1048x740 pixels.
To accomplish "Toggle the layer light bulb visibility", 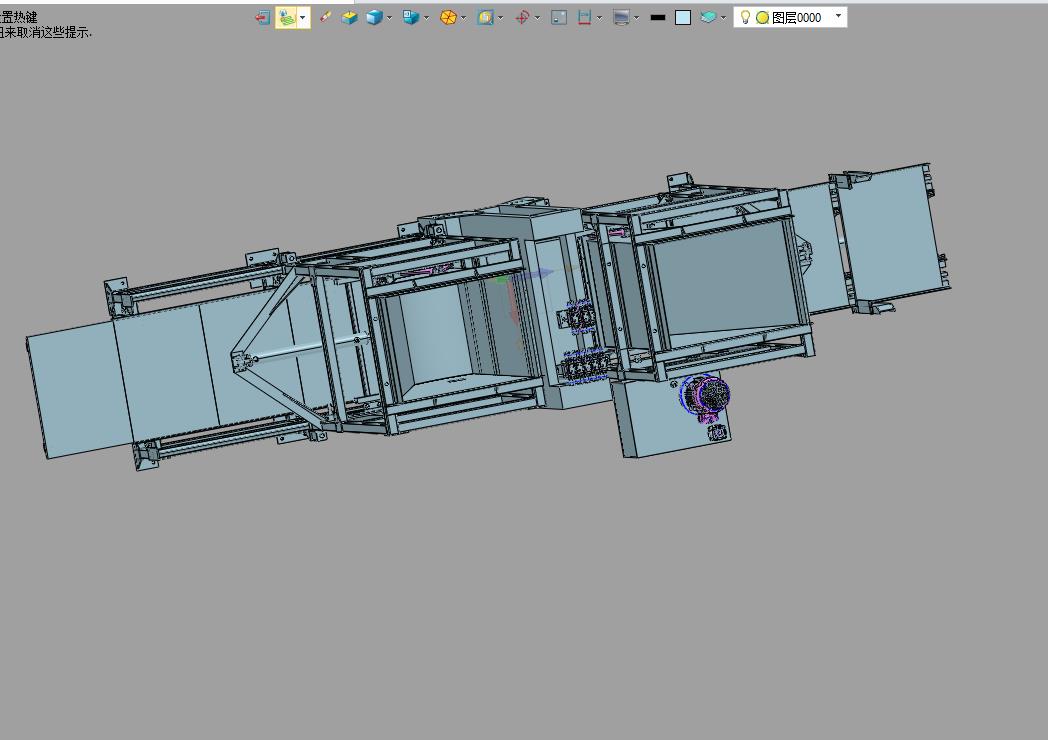I will pyautogui.click(x=745, y=17).
